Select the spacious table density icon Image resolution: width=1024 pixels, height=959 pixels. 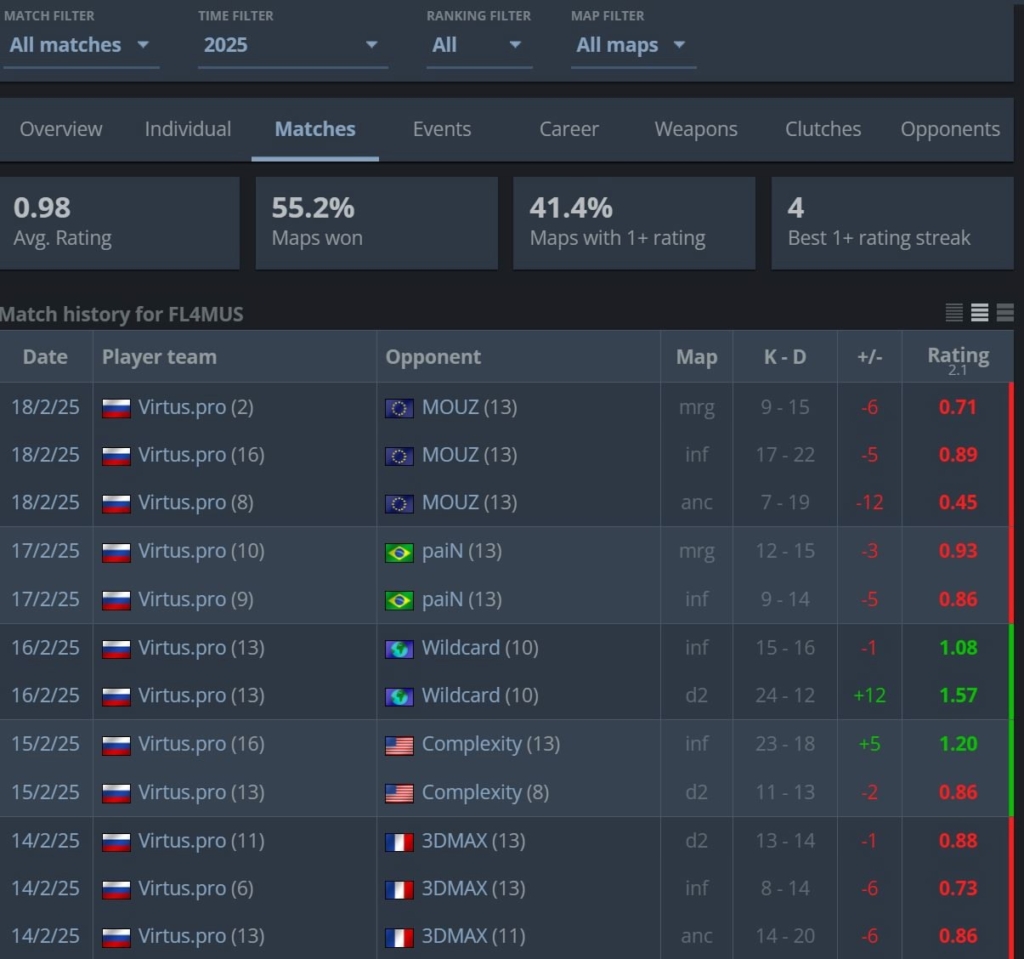click(1005, 313)
